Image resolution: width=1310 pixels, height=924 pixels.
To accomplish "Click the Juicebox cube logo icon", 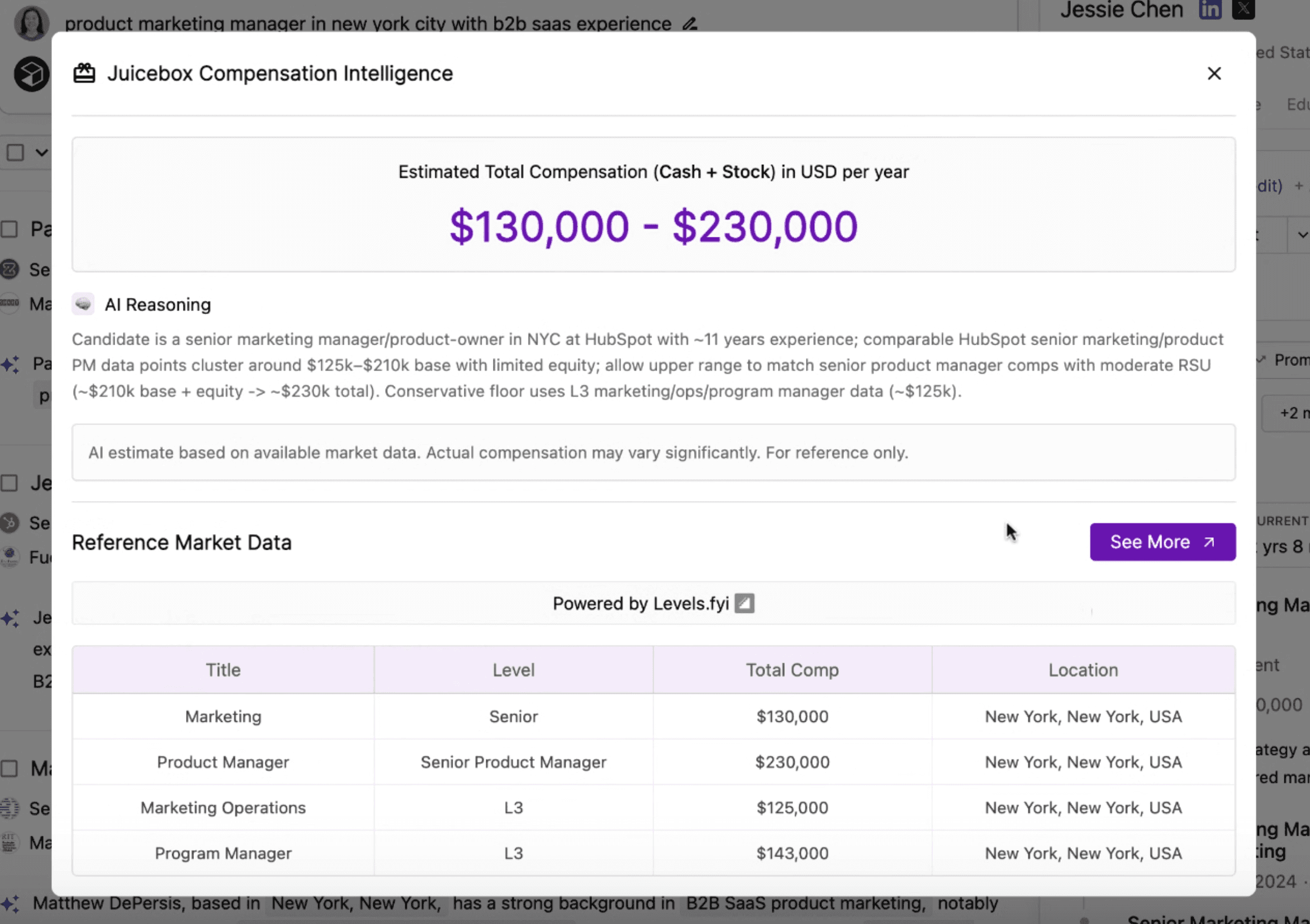I will pyautogui.click(x=31, y=74).
